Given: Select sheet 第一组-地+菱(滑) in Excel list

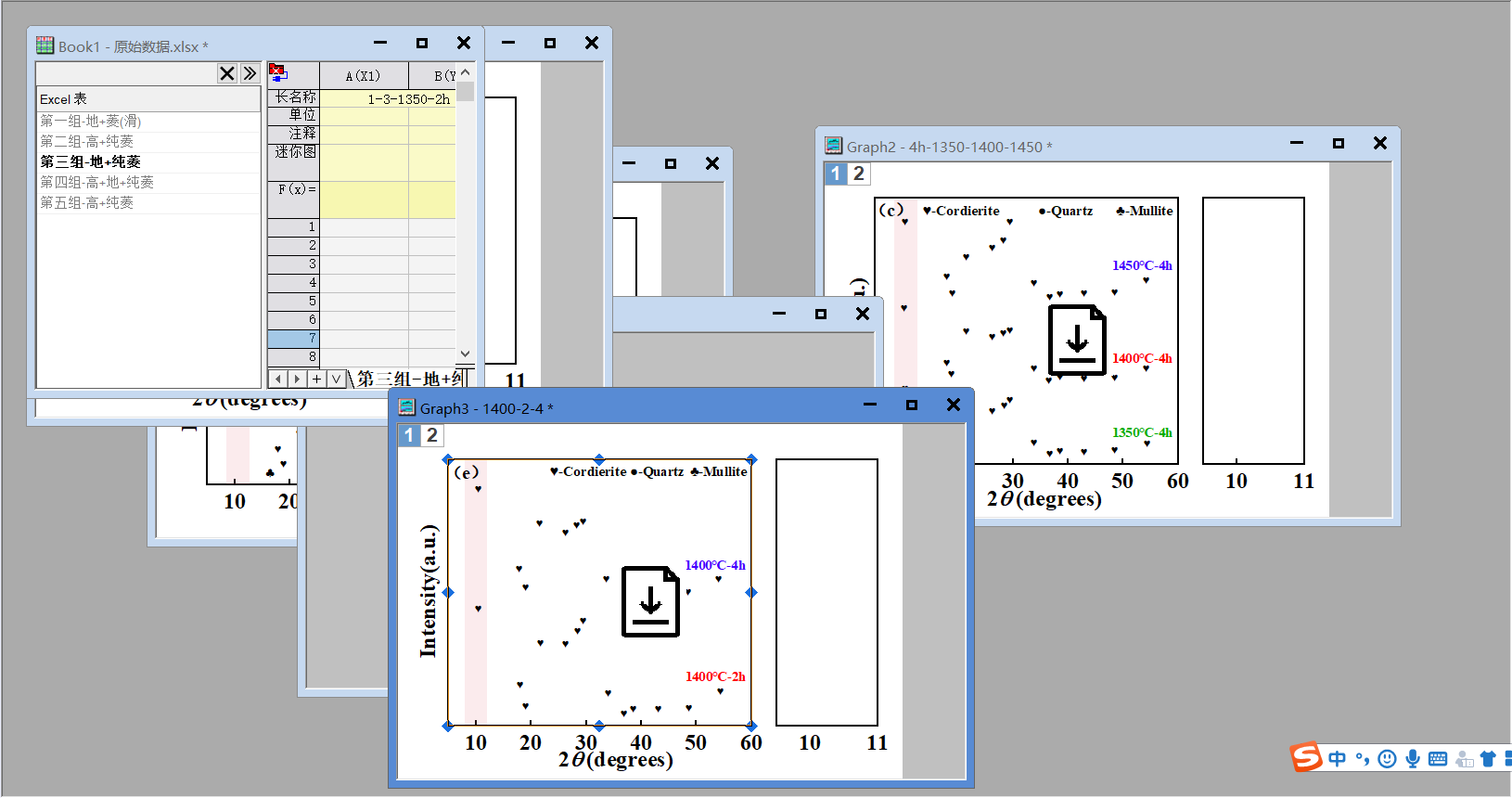Looking at the screenshot, I should coord(147,122).
